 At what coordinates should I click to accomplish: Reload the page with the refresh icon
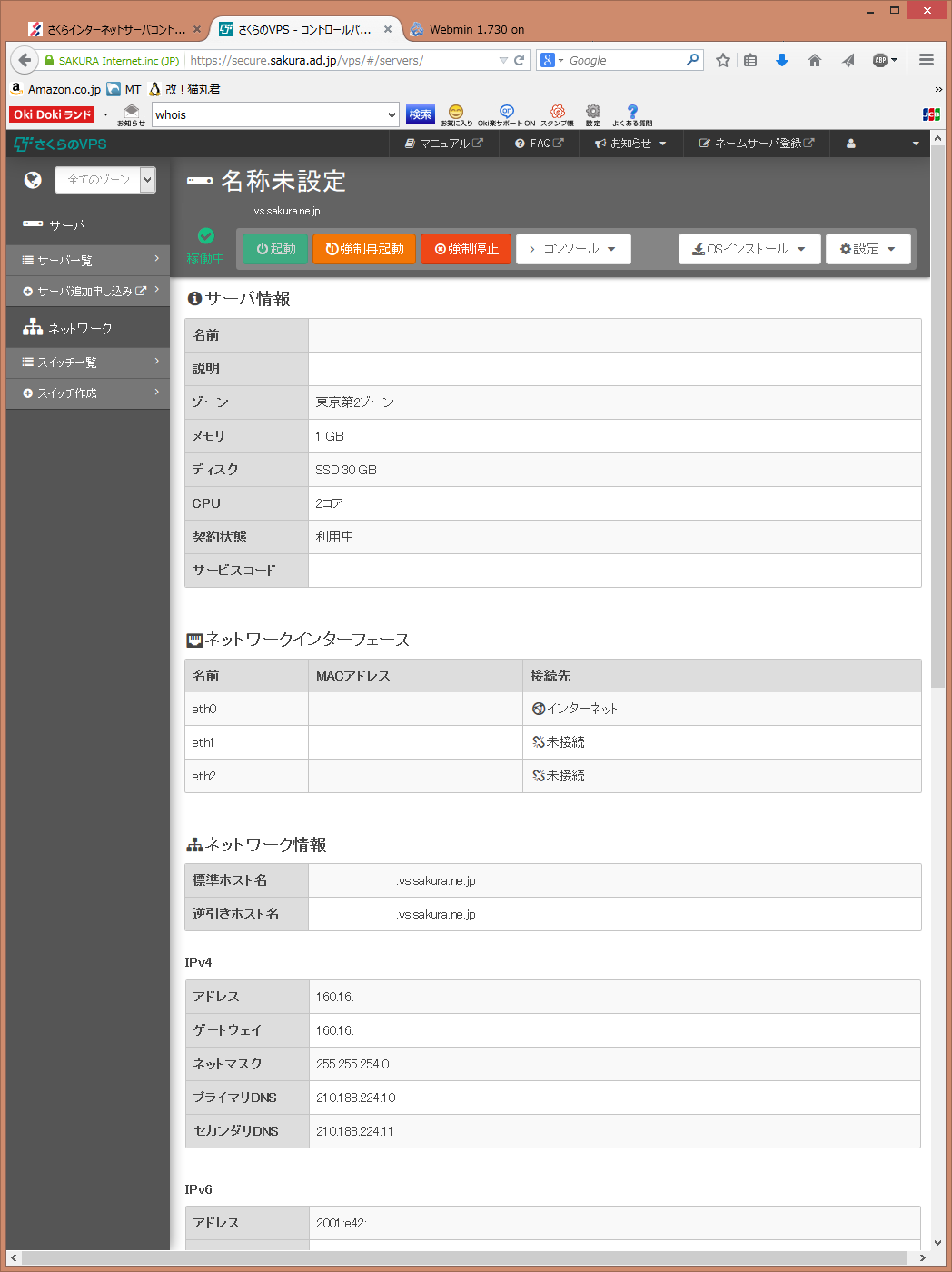point(520,60)
